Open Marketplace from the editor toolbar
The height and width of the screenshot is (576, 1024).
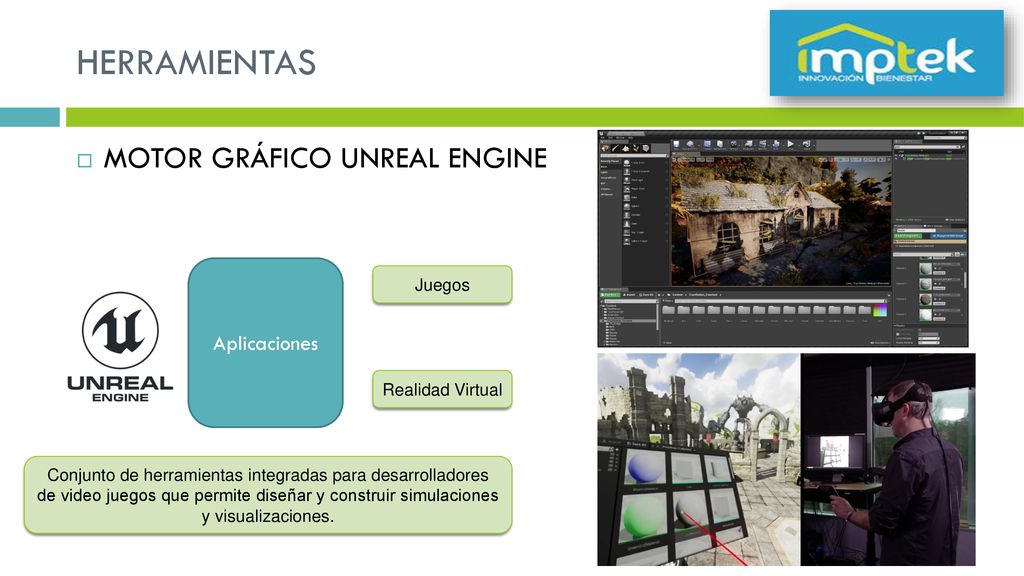pyautogui.click(x=720, y=144)
